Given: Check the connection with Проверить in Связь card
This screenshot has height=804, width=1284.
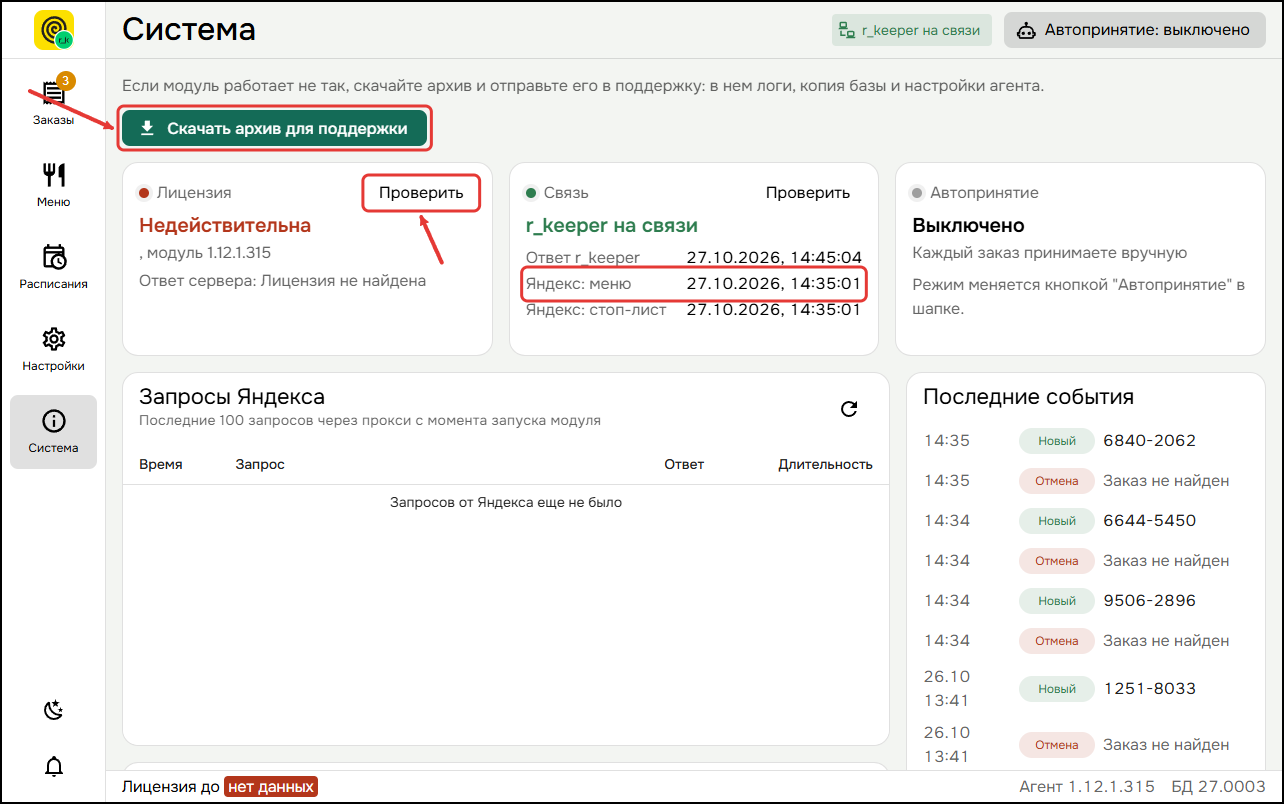Looking at the screenshot, I should click(x=808, y=193).
